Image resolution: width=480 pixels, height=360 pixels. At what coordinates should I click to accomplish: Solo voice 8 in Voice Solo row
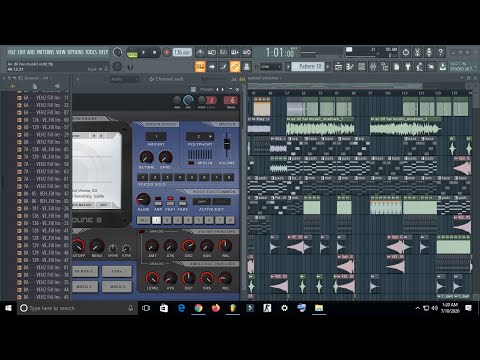coord(229,177)
